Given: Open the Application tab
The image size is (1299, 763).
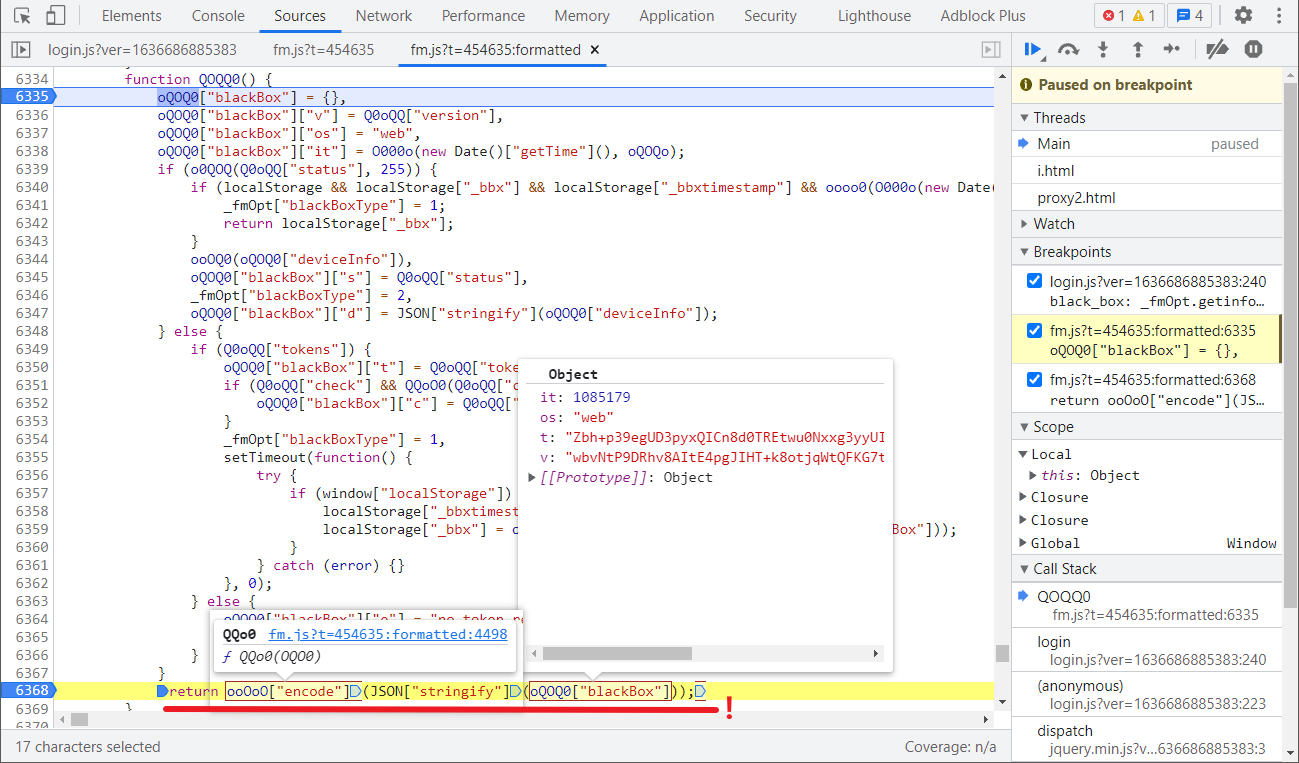Looking at the screenshot, I should point(677,16).
